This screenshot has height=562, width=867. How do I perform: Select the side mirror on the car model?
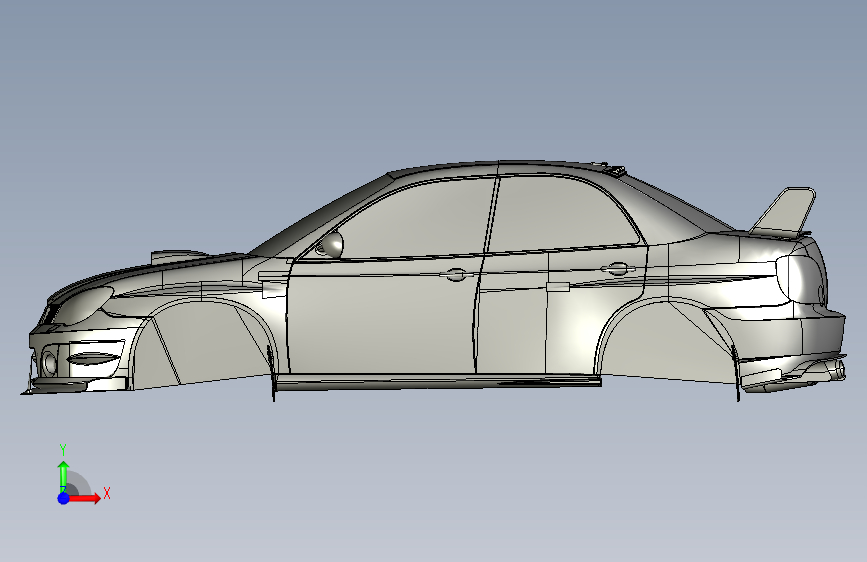(x=330, y=246)
